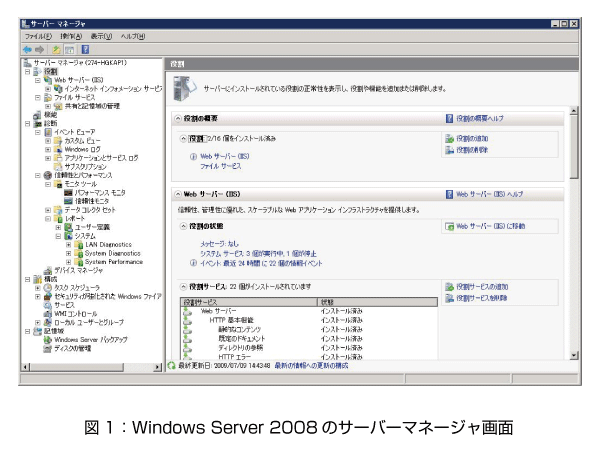Click the 役割の概要ヘルプ help icon

[x=449, y=119]
